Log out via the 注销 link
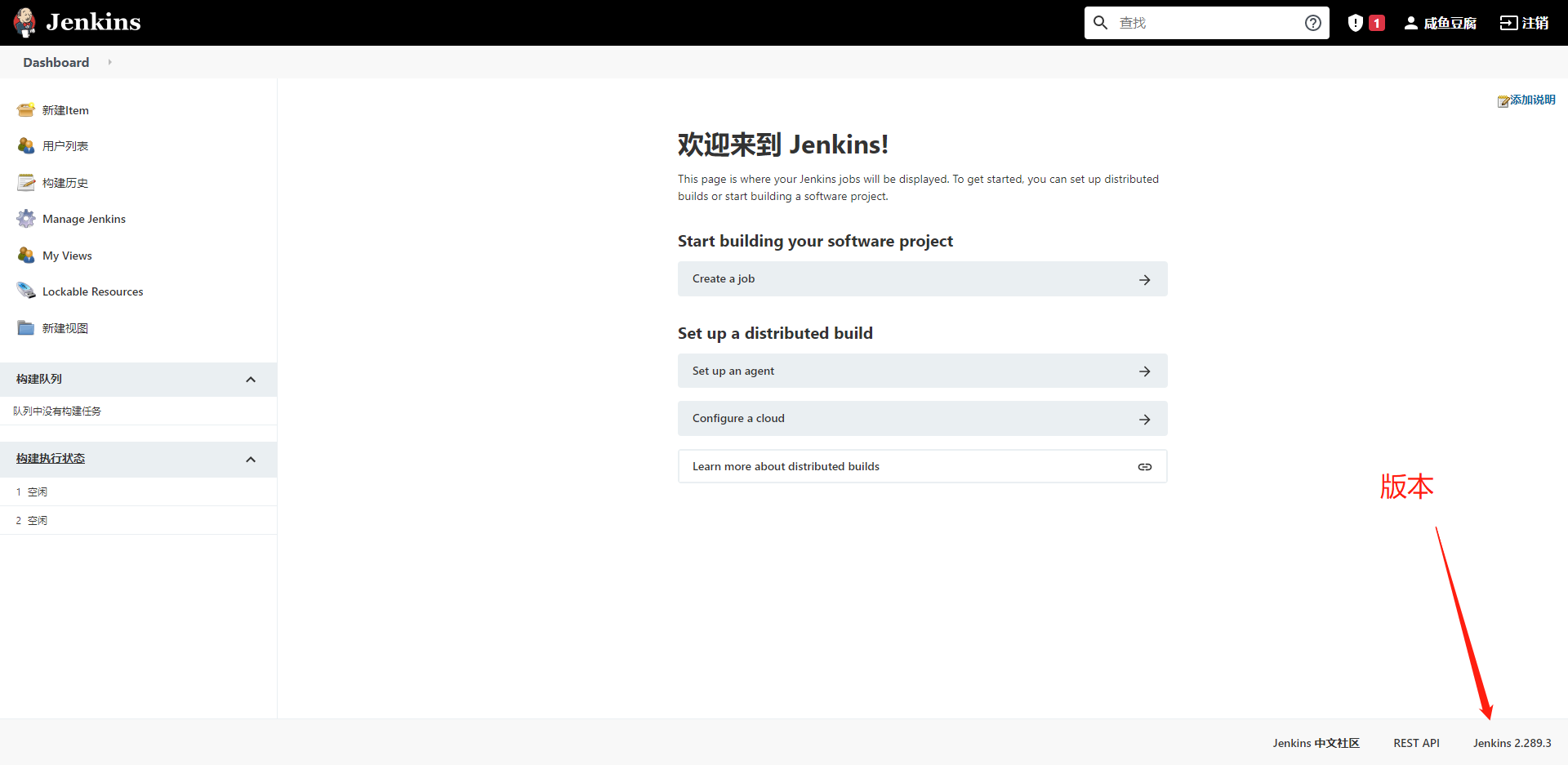The width and height of the screenshot is (1568, 765). 1535,23
